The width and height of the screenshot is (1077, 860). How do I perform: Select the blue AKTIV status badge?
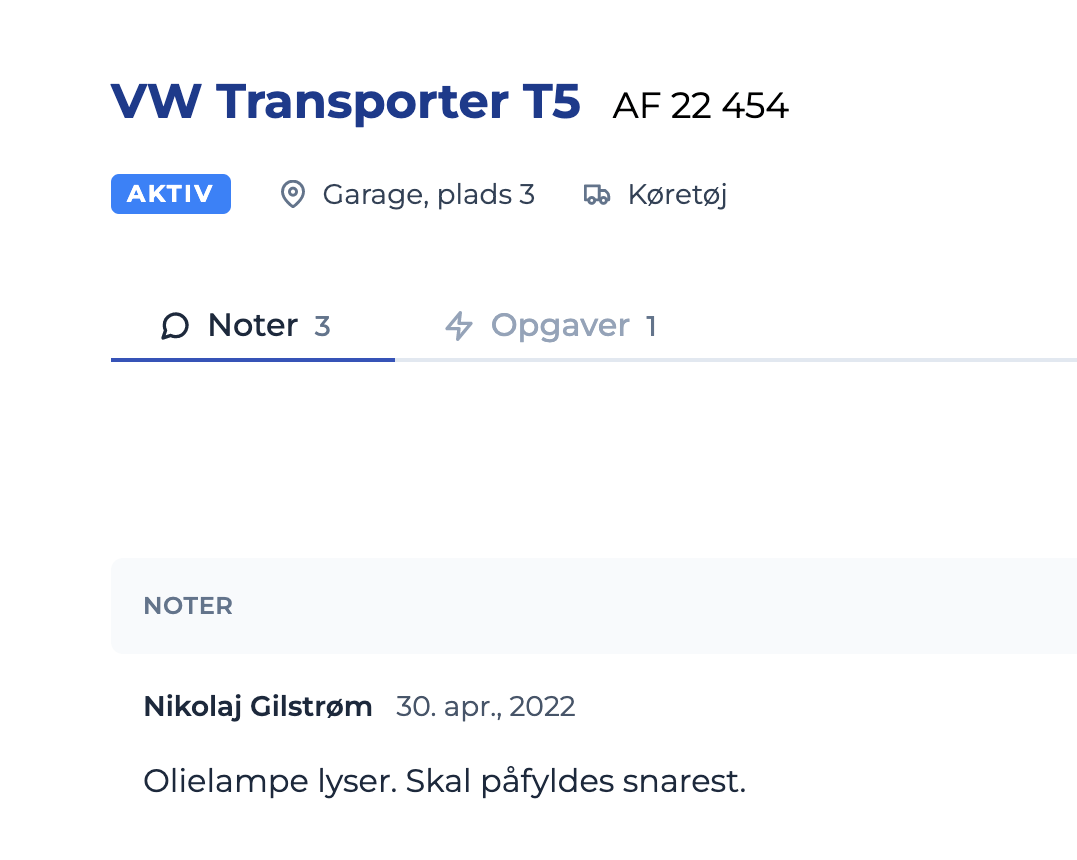tap(171, 194)
